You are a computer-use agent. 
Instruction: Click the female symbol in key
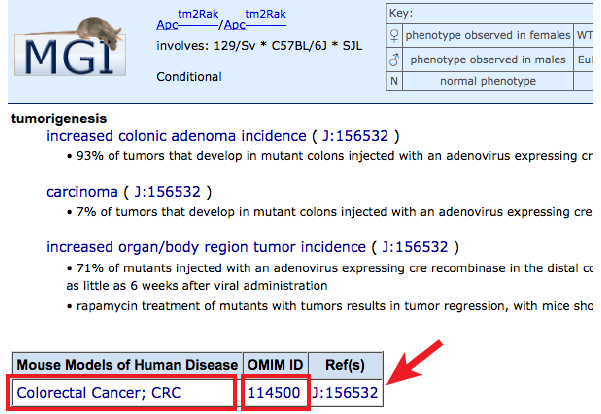394,35
